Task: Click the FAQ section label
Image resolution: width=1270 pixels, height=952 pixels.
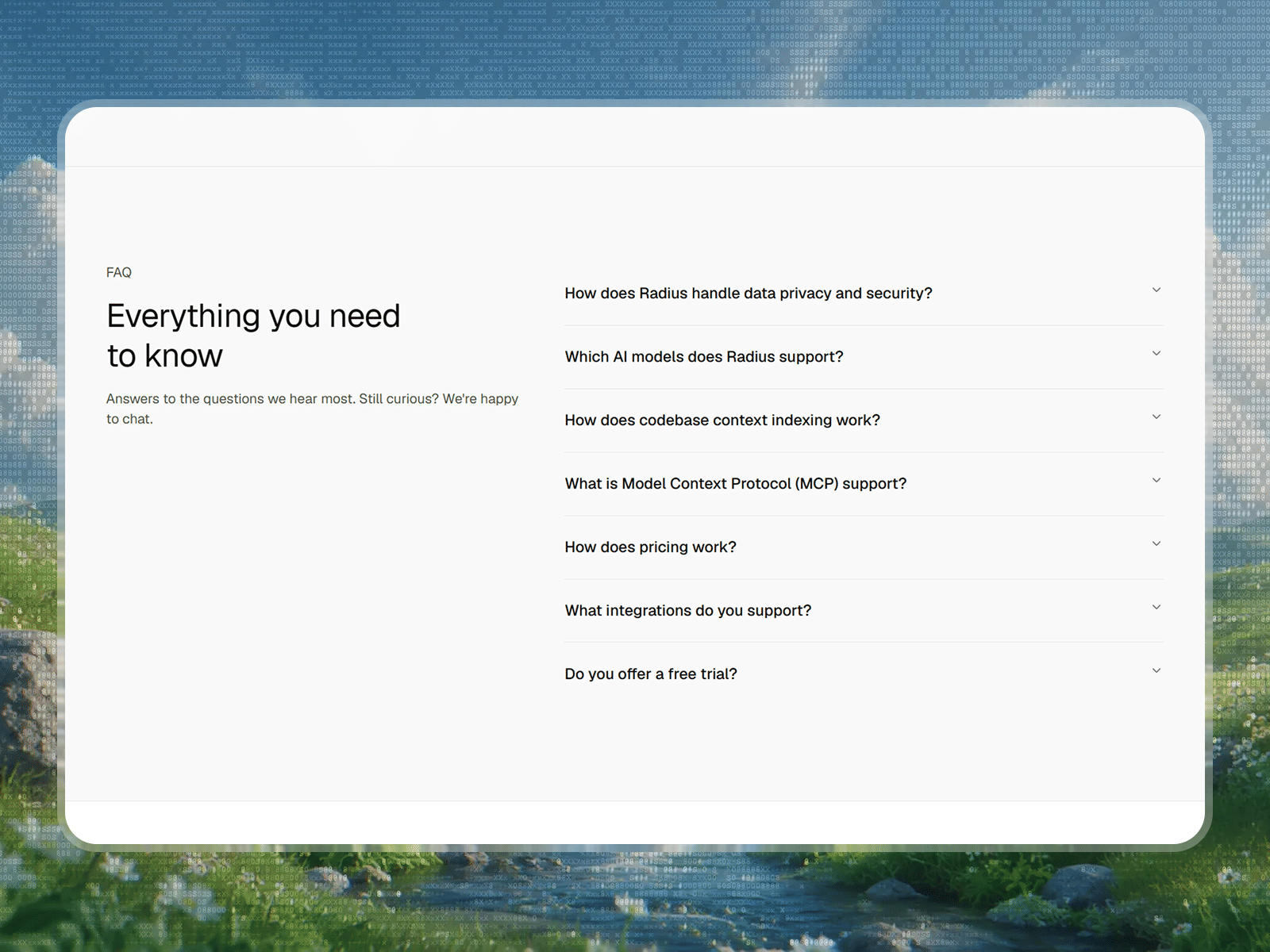Action: point(119,272)
